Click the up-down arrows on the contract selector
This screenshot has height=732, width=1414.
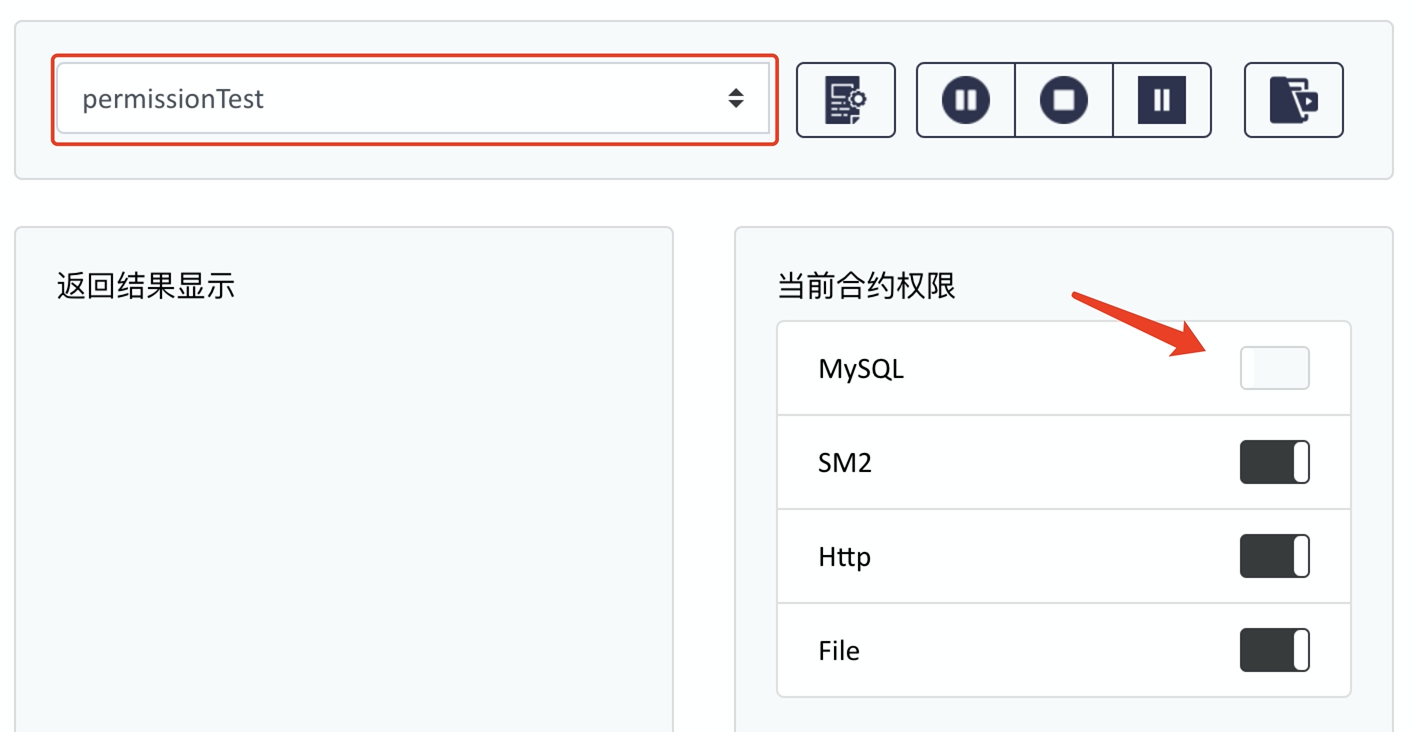click(736, 98)
